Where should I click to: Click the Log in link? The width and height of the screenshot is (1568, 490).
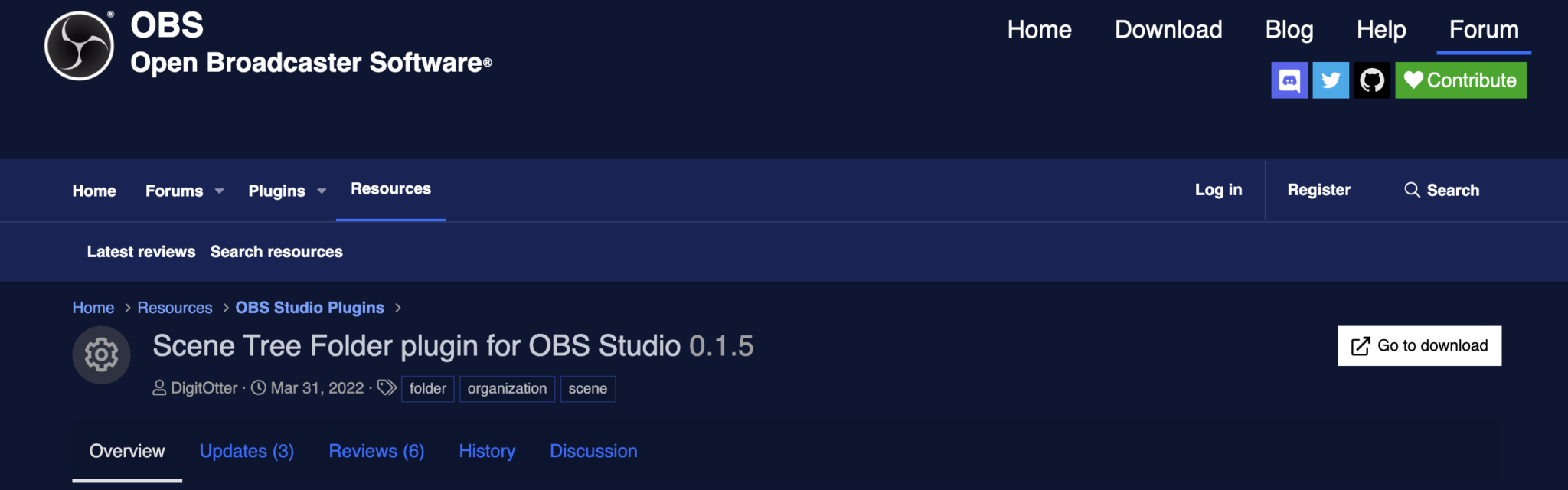coord(1218,190)
